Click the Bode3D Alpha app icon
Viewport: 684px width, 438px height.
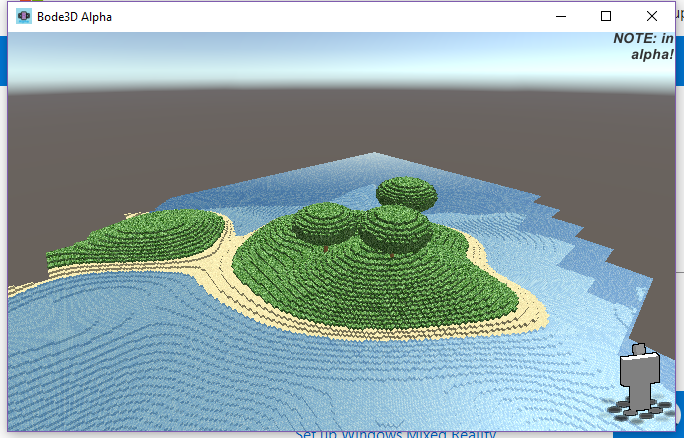tap(24, 16)
